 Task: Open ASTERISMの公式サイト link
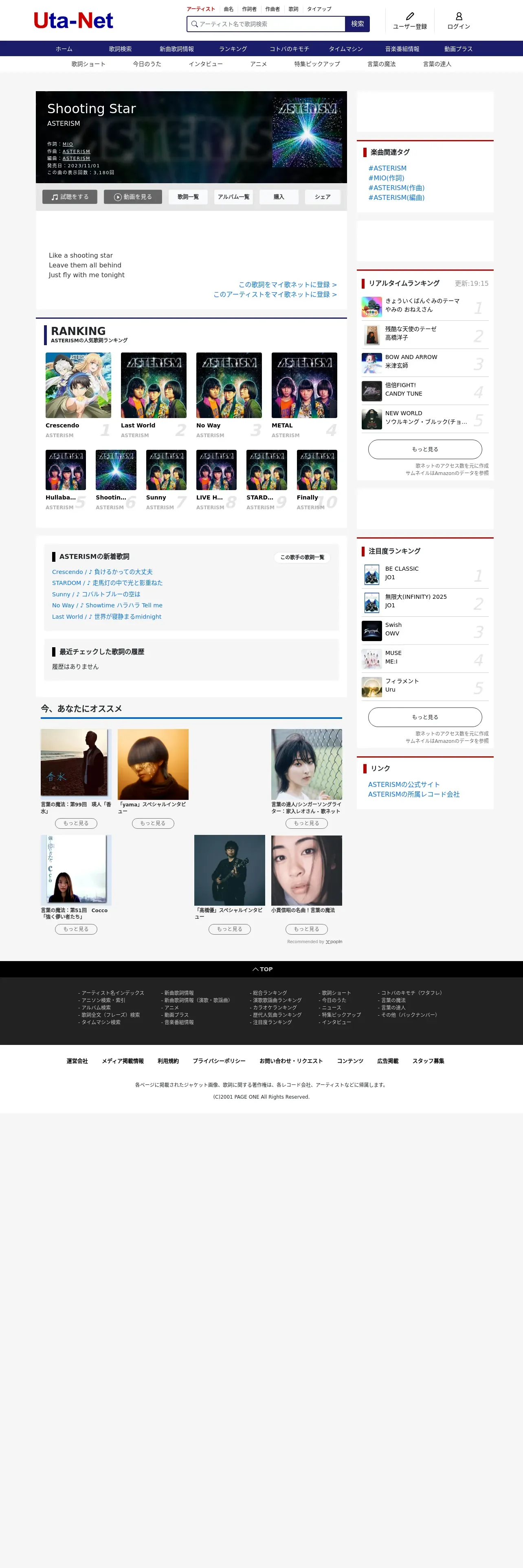(404, 784)
